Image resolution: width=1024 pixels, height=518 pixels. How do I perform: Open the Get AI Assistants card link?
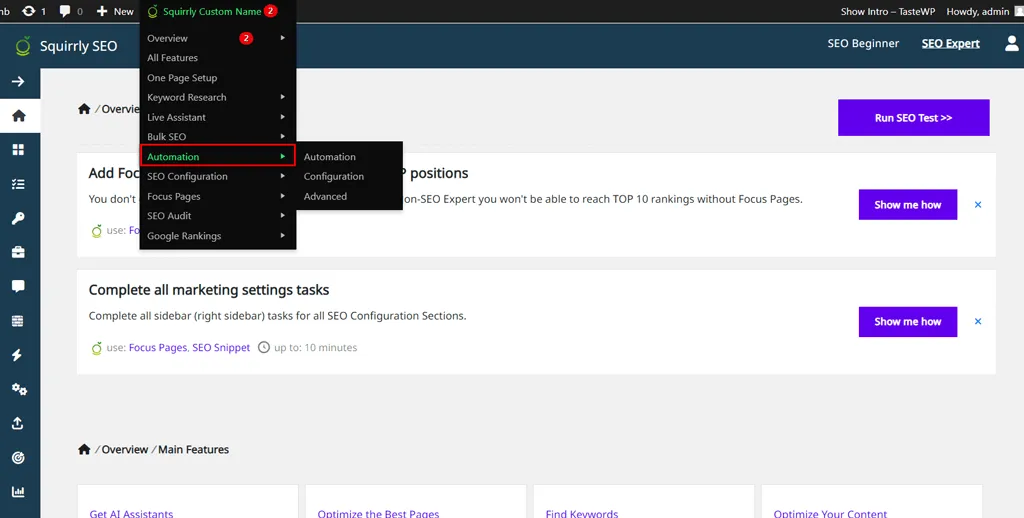(131, 513)
